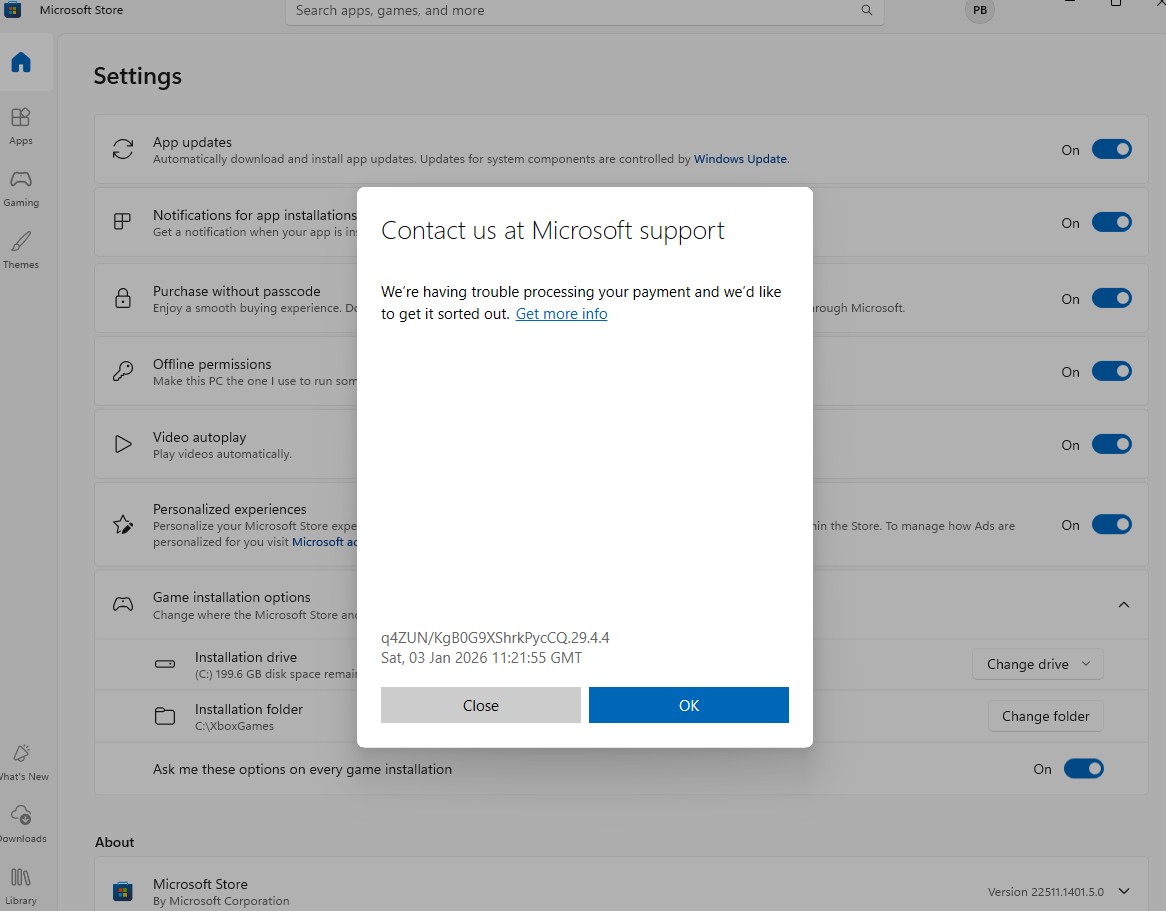Click the Personalized experiences star icon

(123, 524)
